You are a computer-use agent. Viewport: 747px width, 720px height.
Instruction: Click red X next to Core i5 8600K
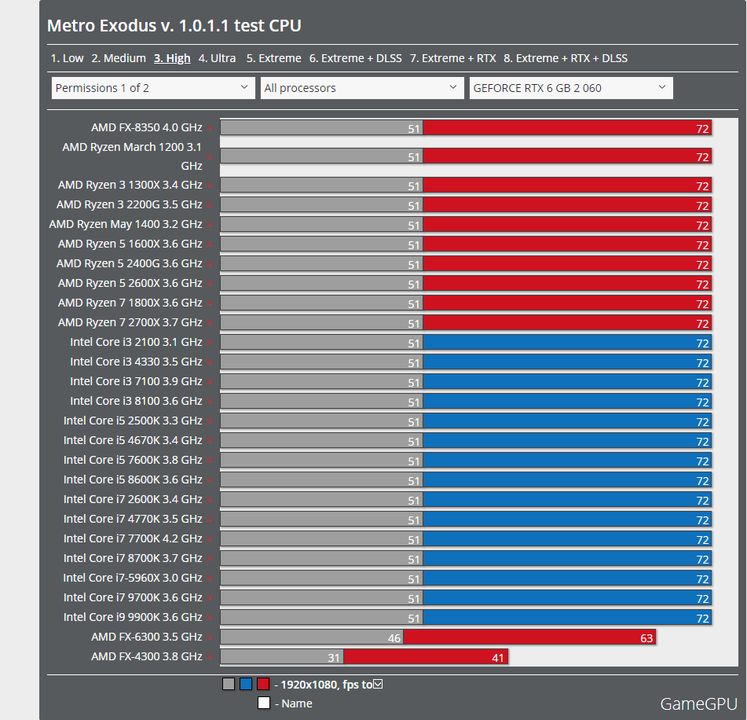coord(210,480)
